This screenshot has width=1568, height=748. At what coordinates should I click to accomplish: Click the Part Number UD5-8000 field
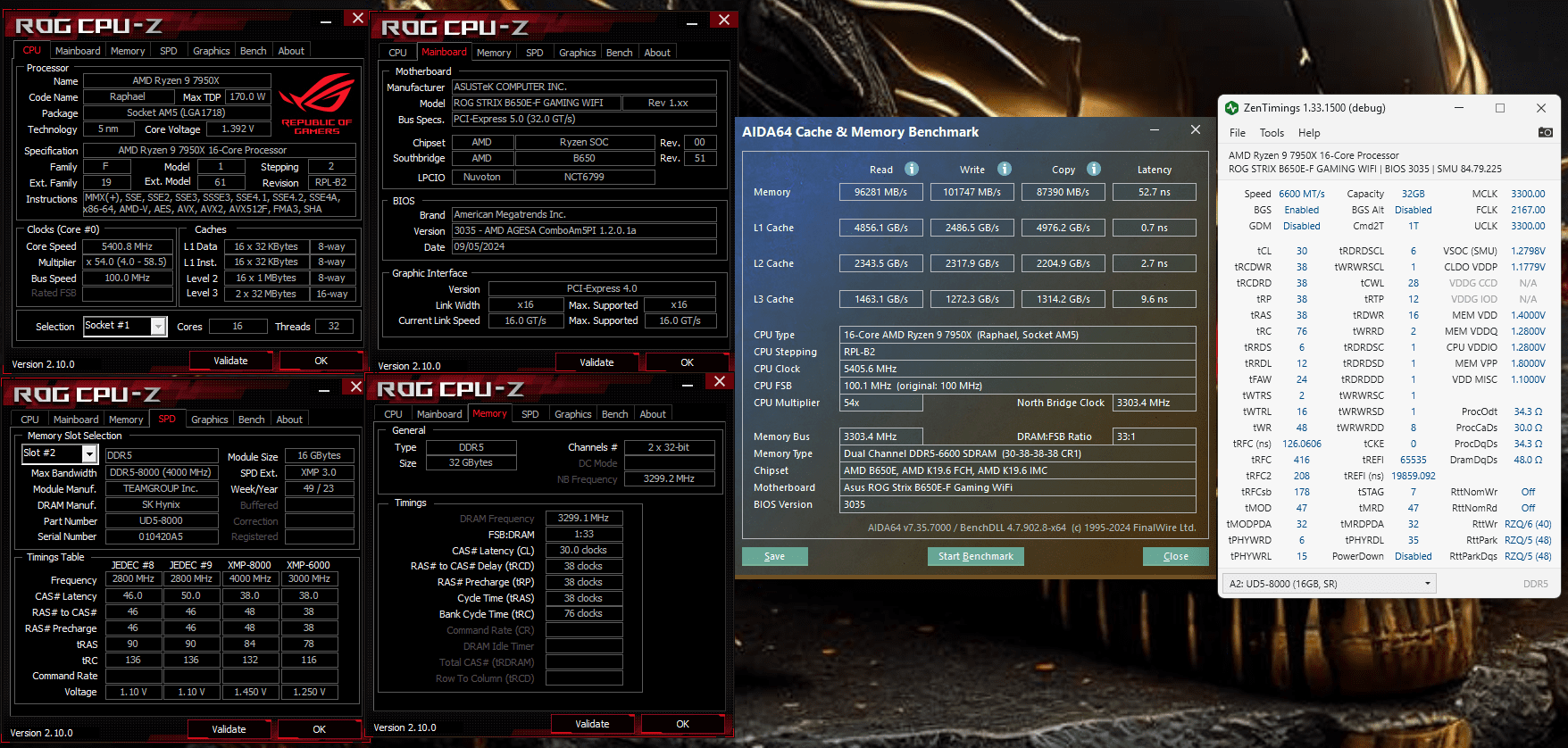pyautogui.click(x=162, y=520)
